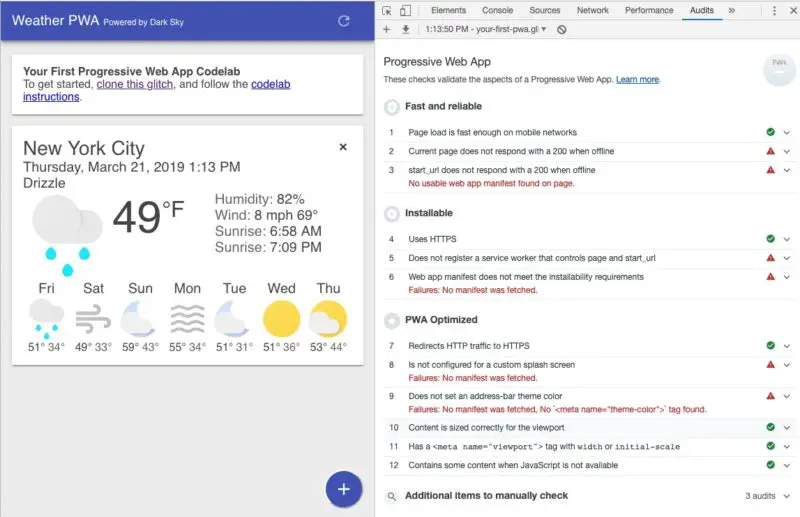Open the audit report selector dropdown
800x517 pixels.
tap(486, 29)
